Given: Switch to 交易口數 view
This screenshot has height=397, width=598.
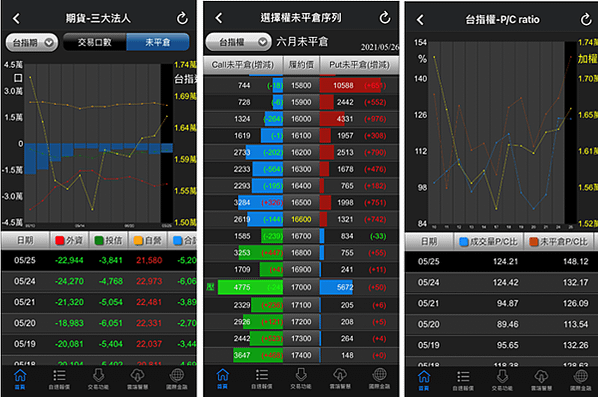Looking at the screenshot, I should pos(95,42).
